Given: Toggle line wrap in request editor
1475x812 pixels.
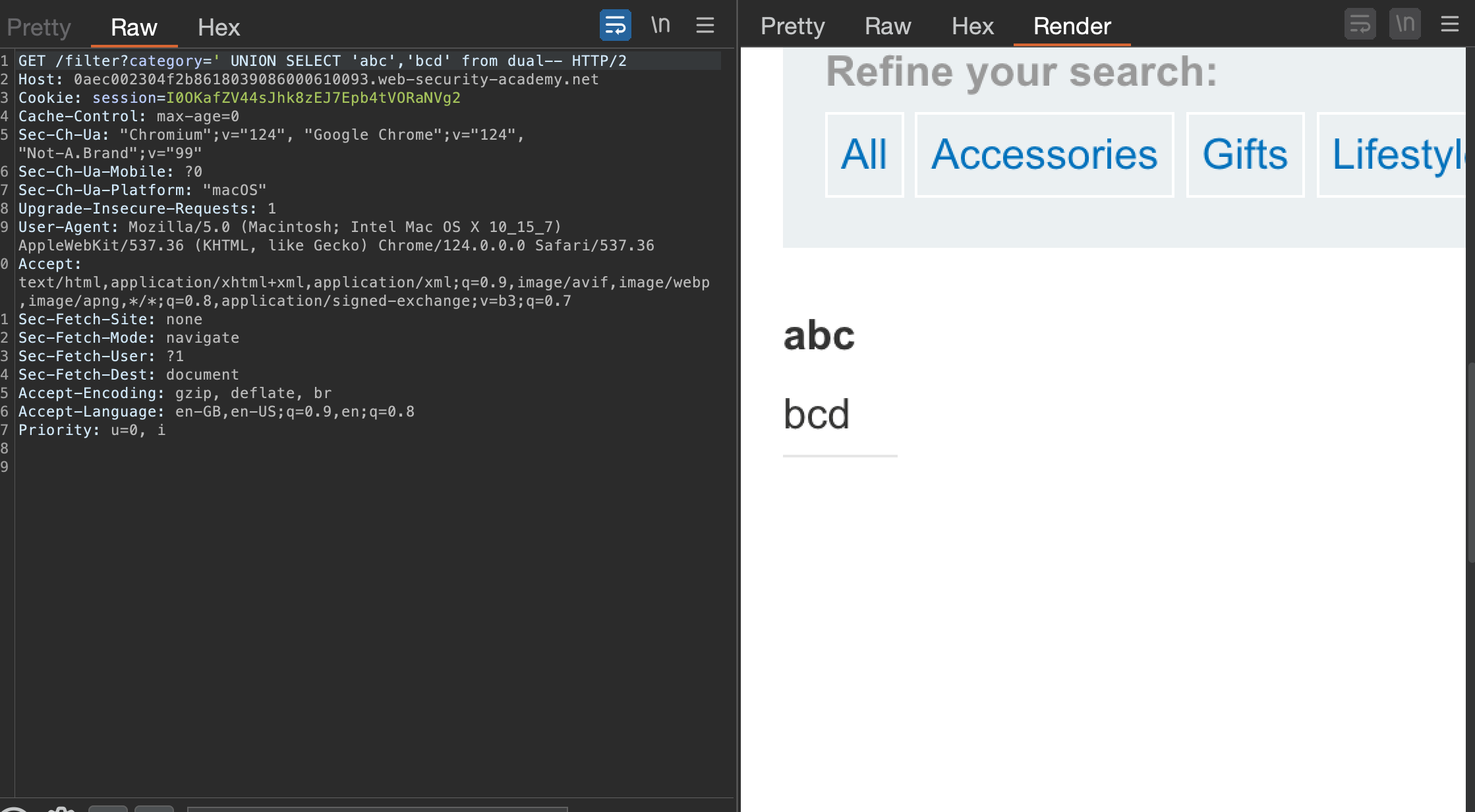Looking at the screenshot, I should tap(615, 26).
